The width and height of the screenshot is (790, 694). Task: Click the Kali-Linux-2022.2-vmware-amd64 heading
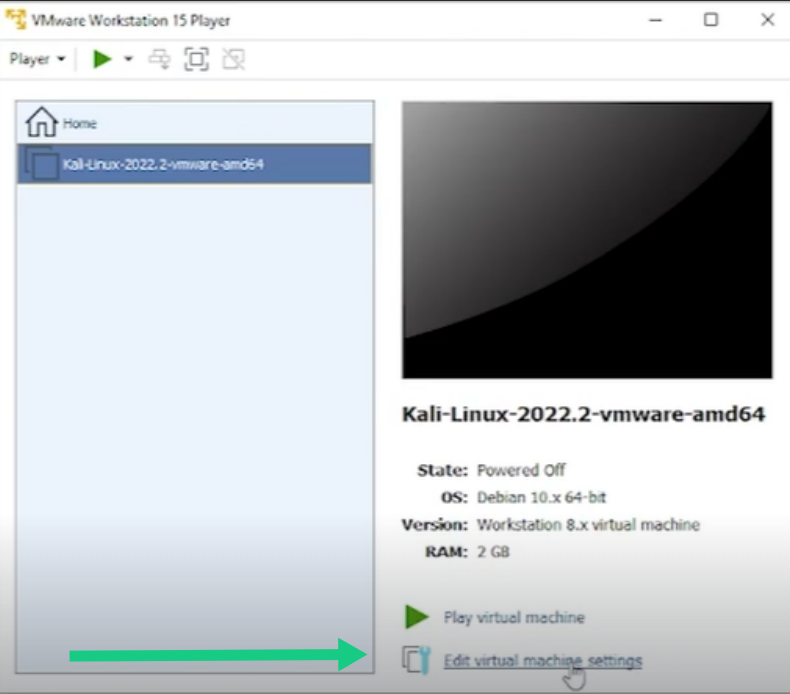tap(583, 414)
